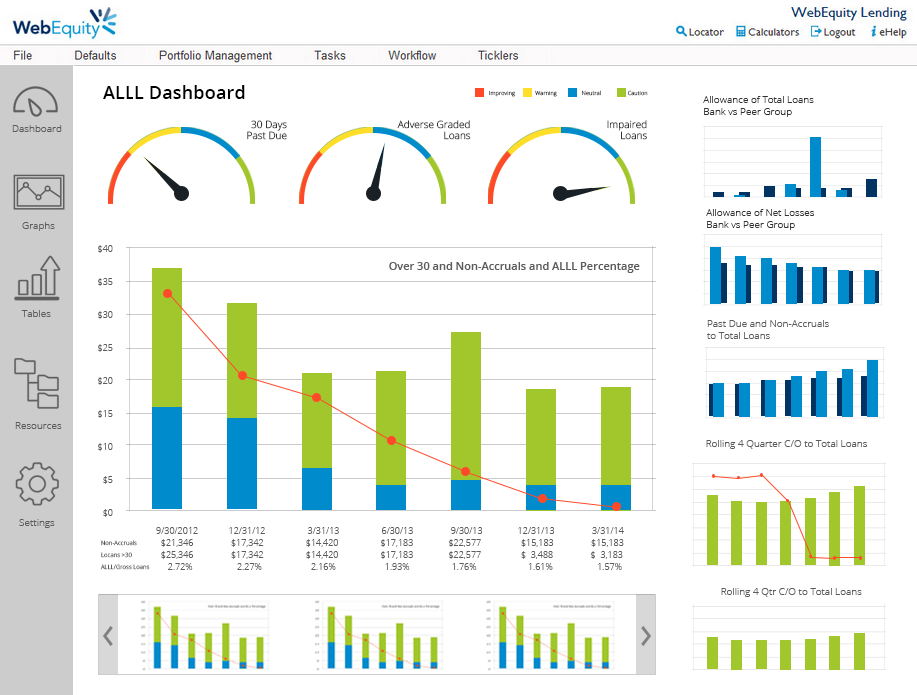Click the red Improving legend swatch

(479, 93)
